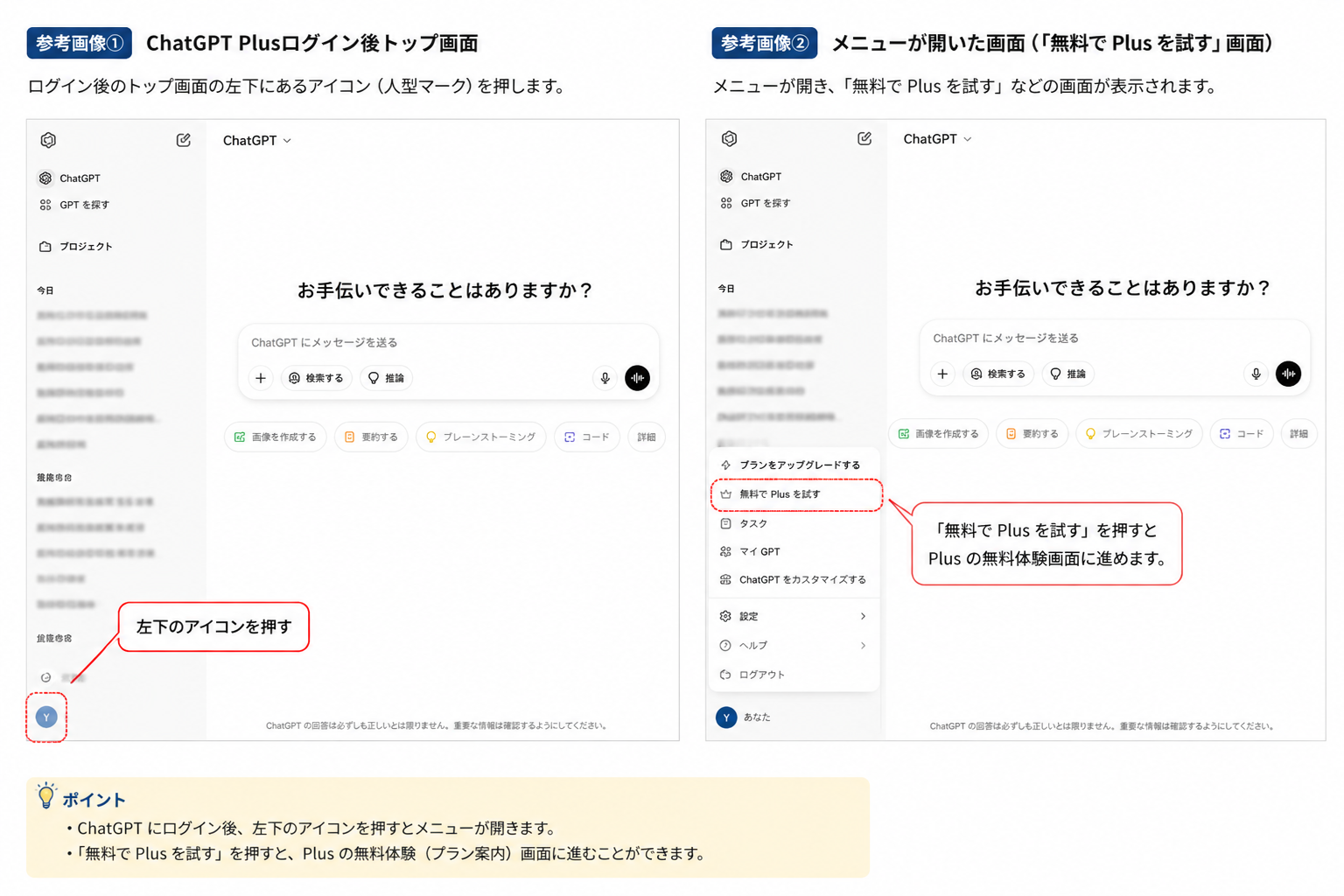Click the new chat pencil icon in reference image ①
Image resolution: width=1344 pixels, height=896 pixels.
coord(183,140)
